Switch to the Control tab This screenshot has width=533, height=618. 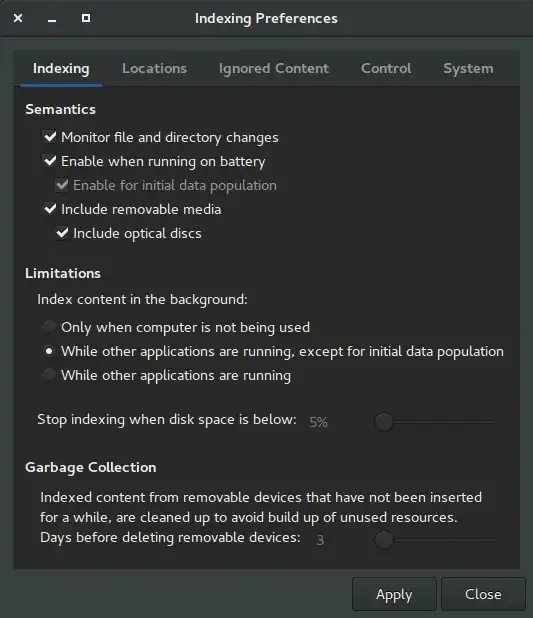pos(386,69)
